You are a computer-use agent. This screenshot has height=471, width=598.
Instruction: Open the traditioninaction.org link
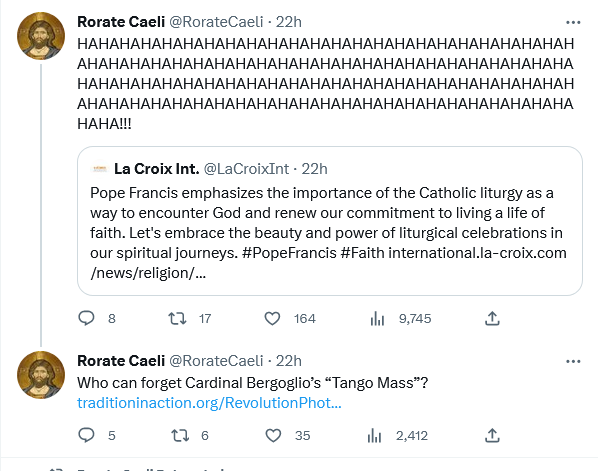[x=209, y=403]
